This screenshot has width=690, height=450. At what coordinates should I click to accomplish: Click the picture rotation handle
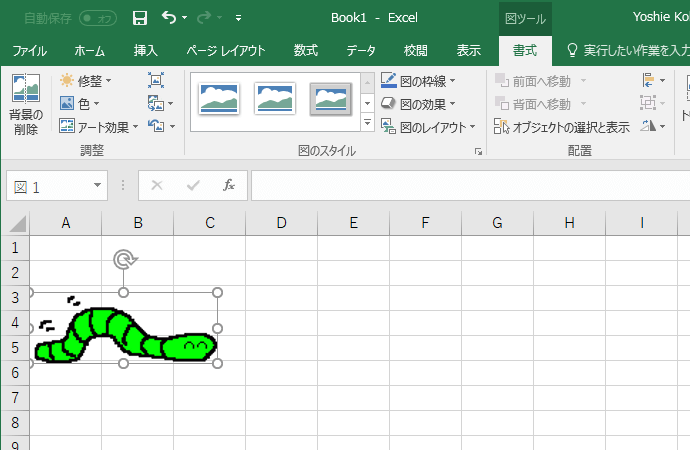pos(124,260)
